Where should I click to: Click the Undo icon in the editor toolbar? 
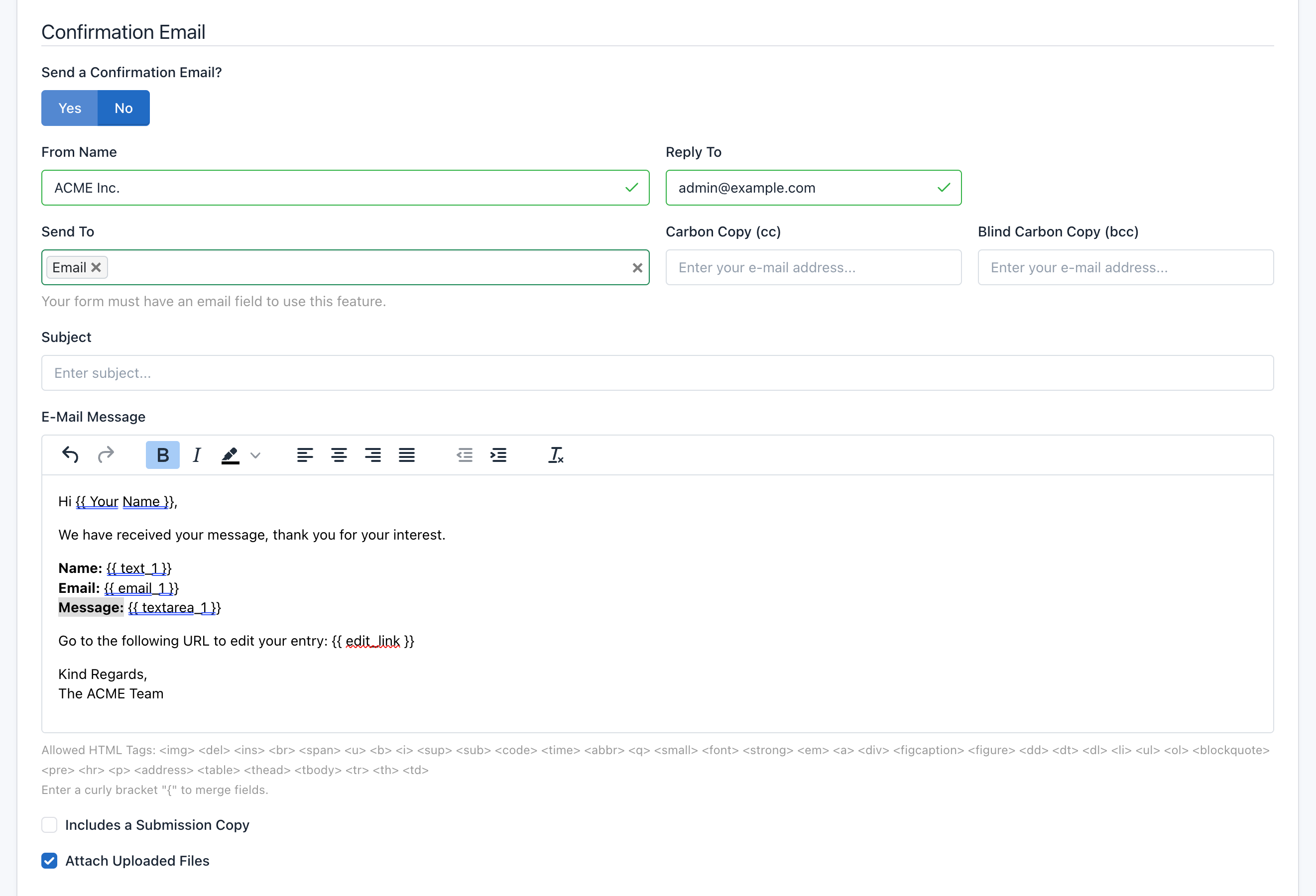click(x=70, y=454)
